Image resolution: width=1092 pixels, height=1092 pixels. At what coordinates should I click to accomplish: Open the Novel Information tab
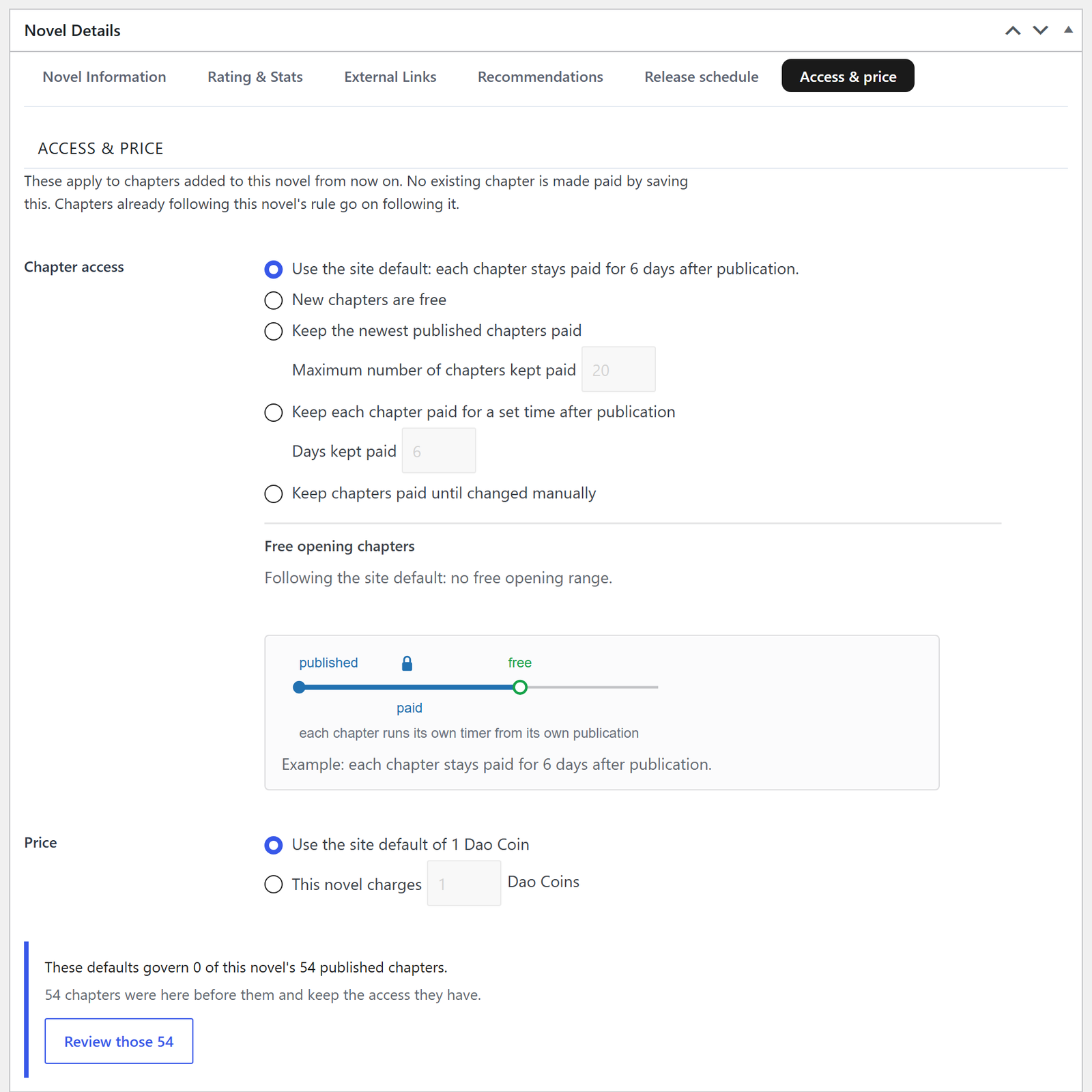(104, 76)
